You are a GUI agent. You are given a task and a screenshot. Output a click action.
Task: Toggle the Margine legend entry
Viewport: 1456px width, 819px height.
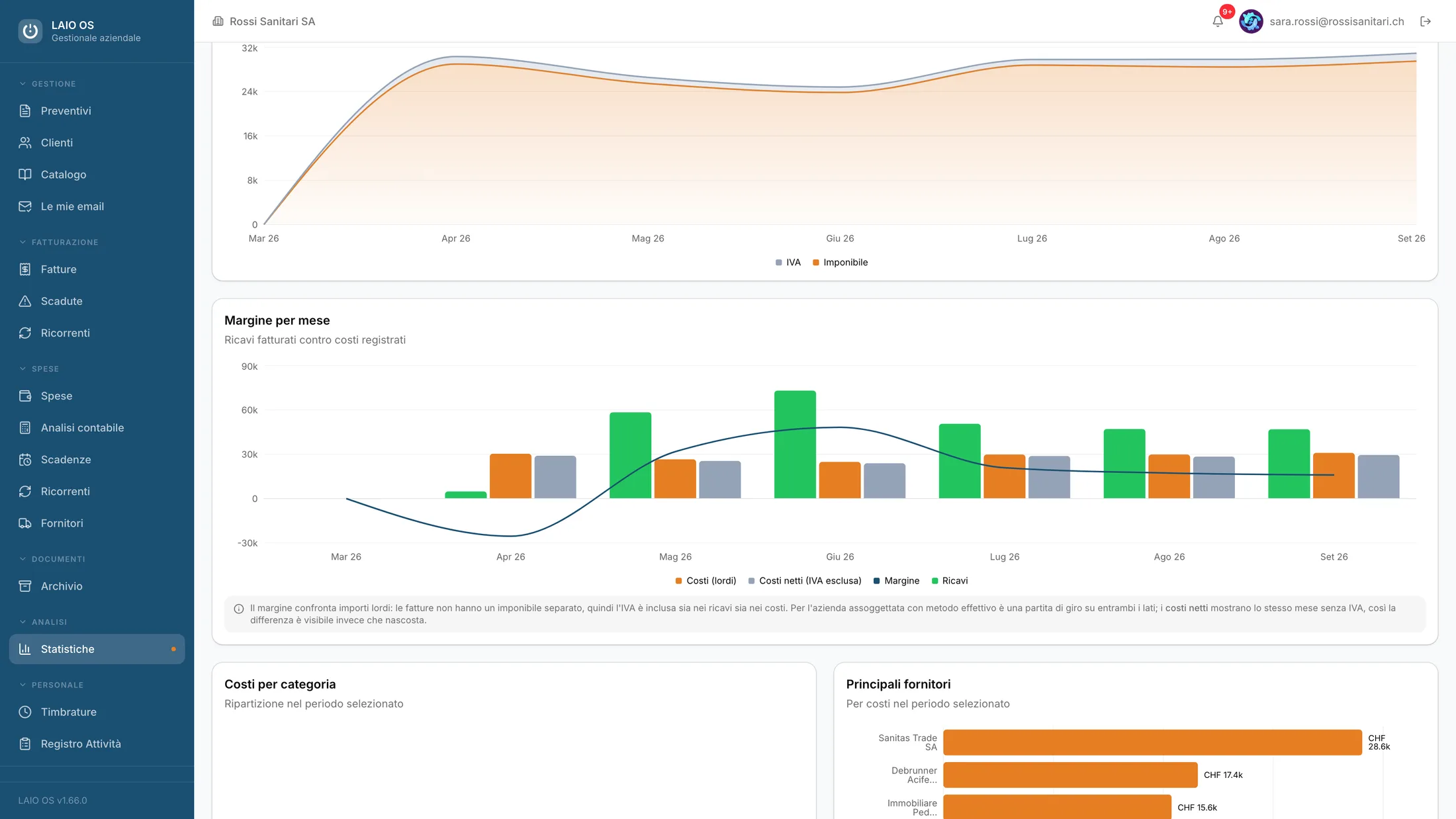click(x=896, y=580)
